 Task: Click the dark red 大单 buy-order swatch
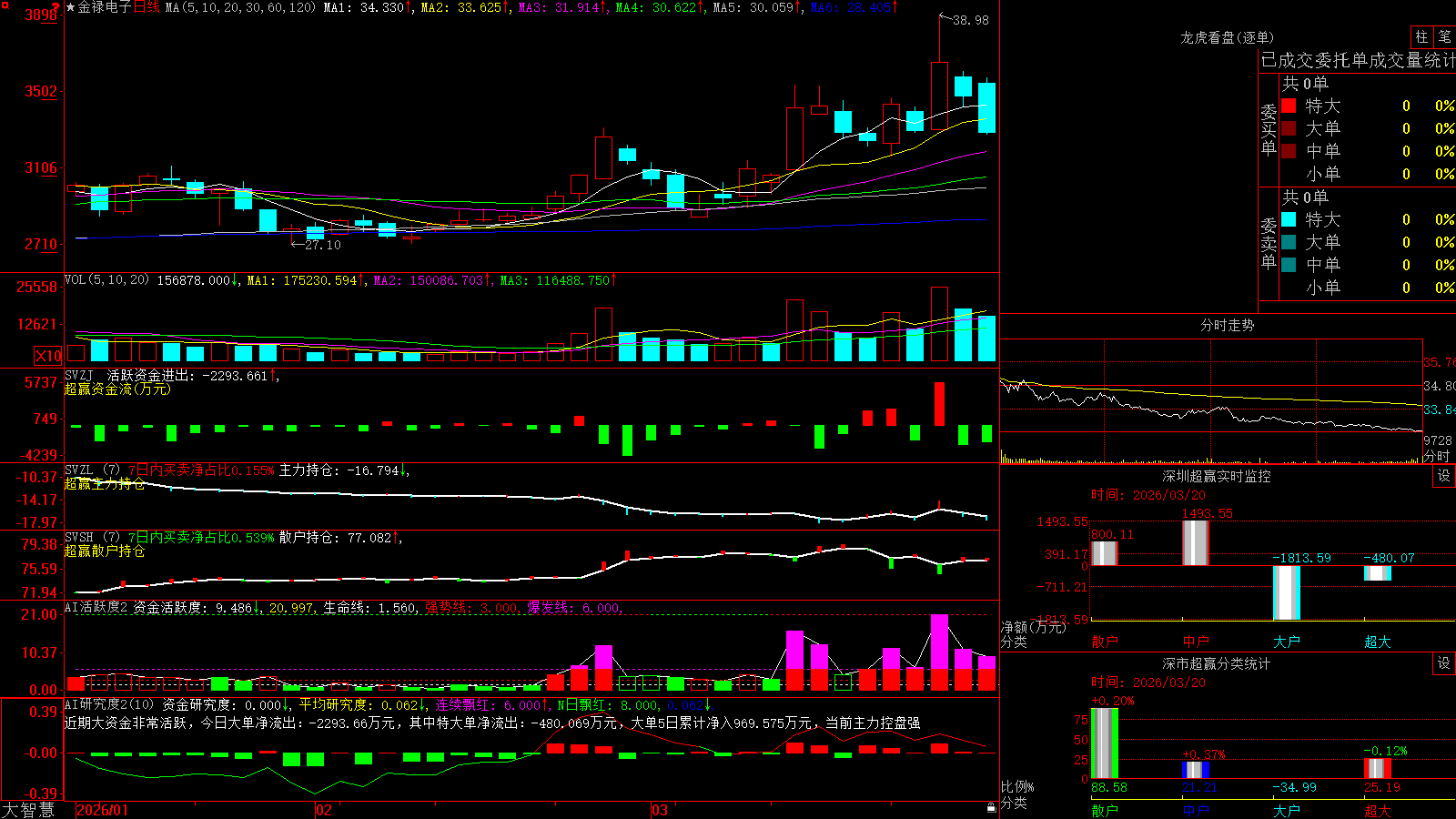[1289, 128]
